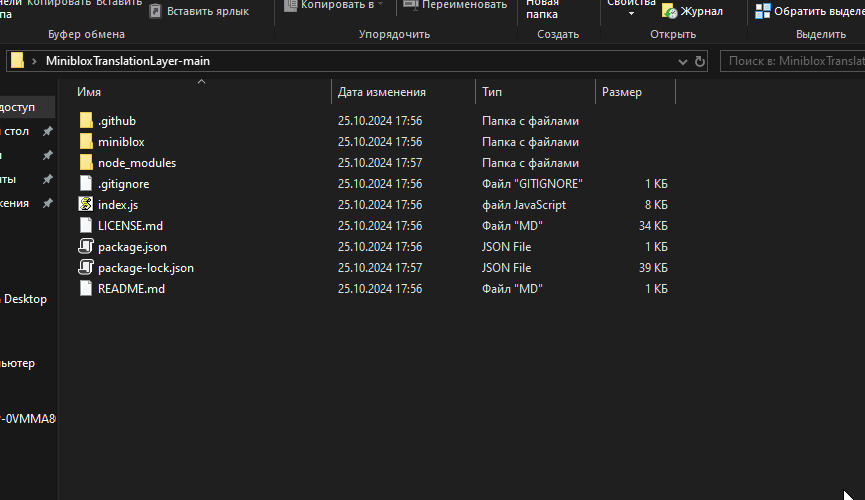Image resolution: width=865 pixels, height=500 pixels.
Task: Click the Файл "GITIGNORE" type cell
Action: click(x=532, y=184)
